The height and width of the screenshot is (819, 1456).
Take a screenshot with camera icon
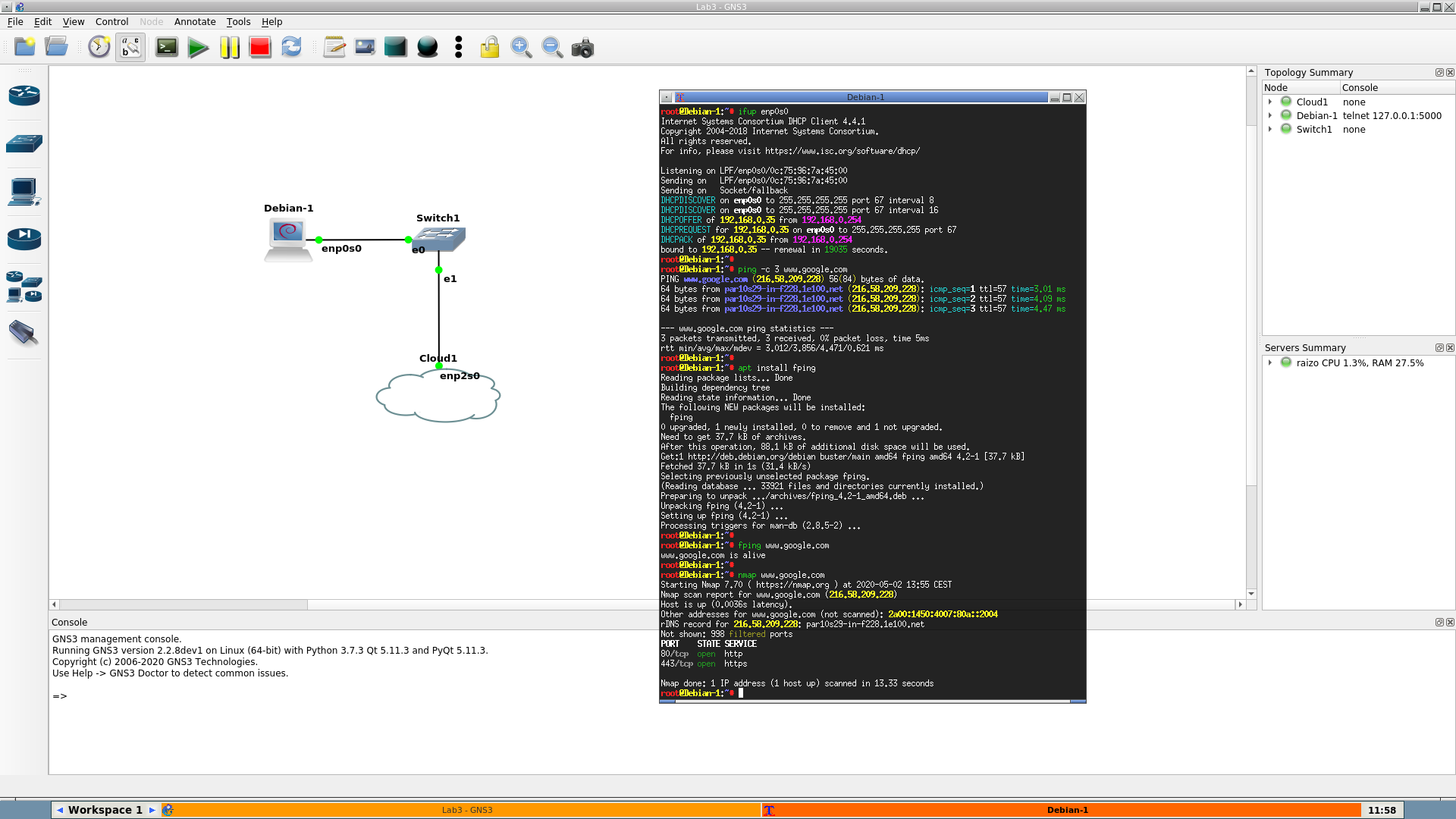(x=582, y=49)
